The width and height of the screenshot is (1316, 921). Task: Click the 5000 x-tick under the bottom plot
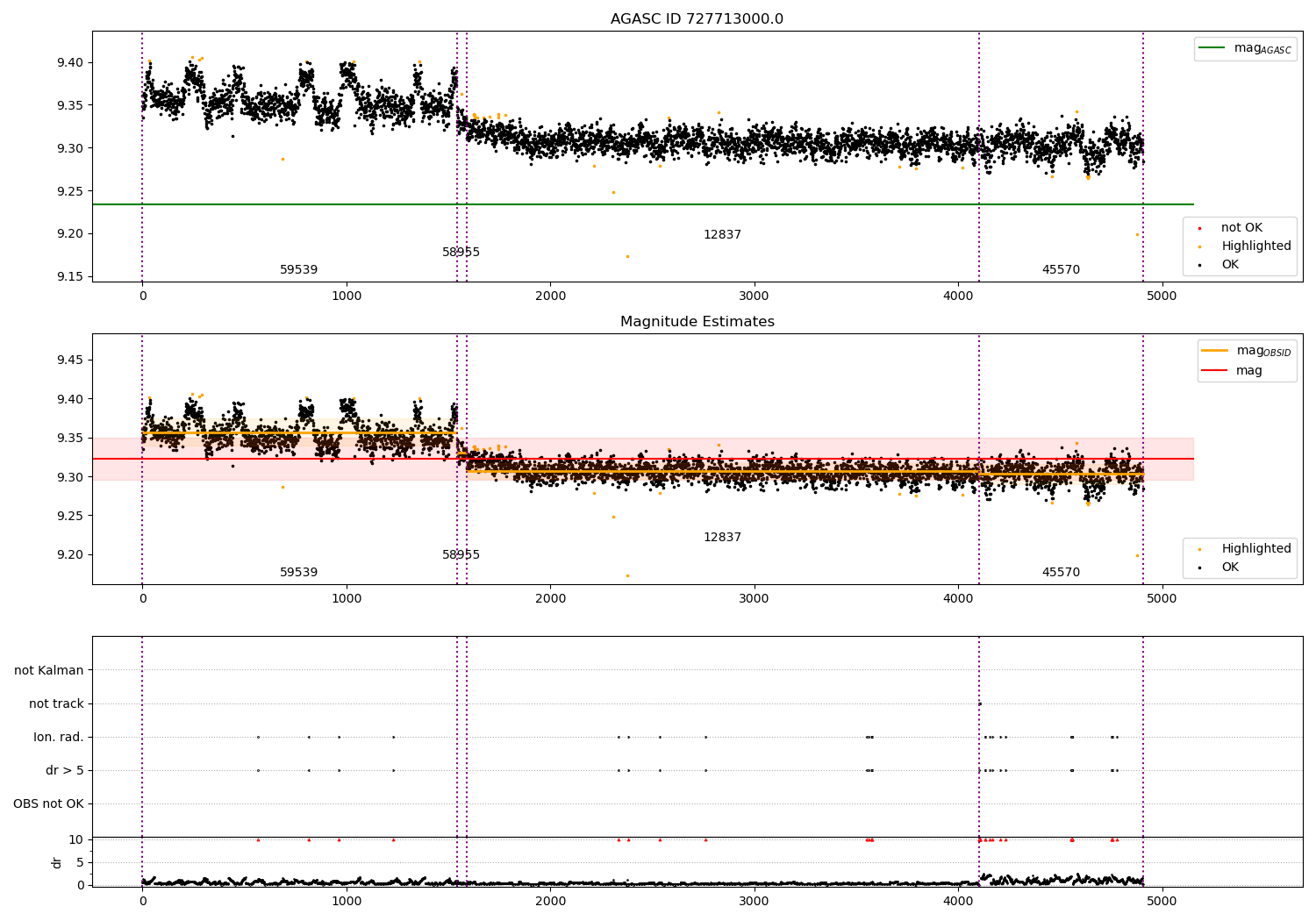click(x=1162, y=902)
